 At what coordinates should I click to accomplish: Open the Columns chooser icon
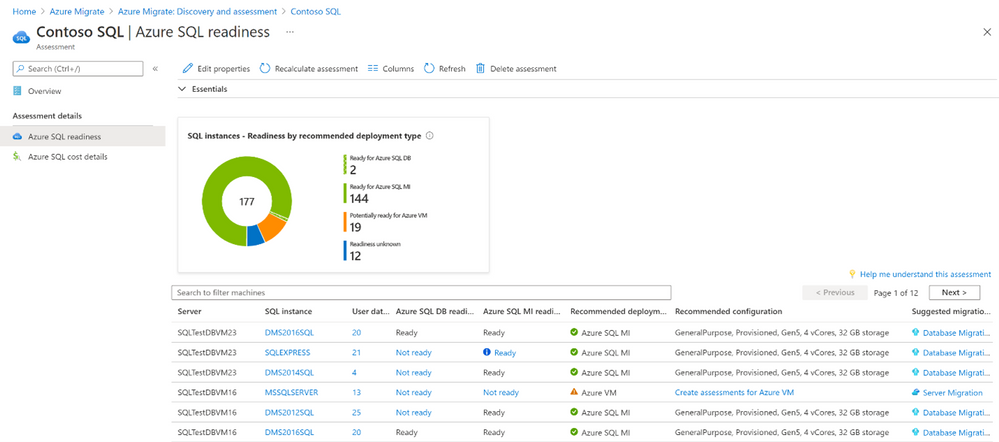(x=373, y=68)
